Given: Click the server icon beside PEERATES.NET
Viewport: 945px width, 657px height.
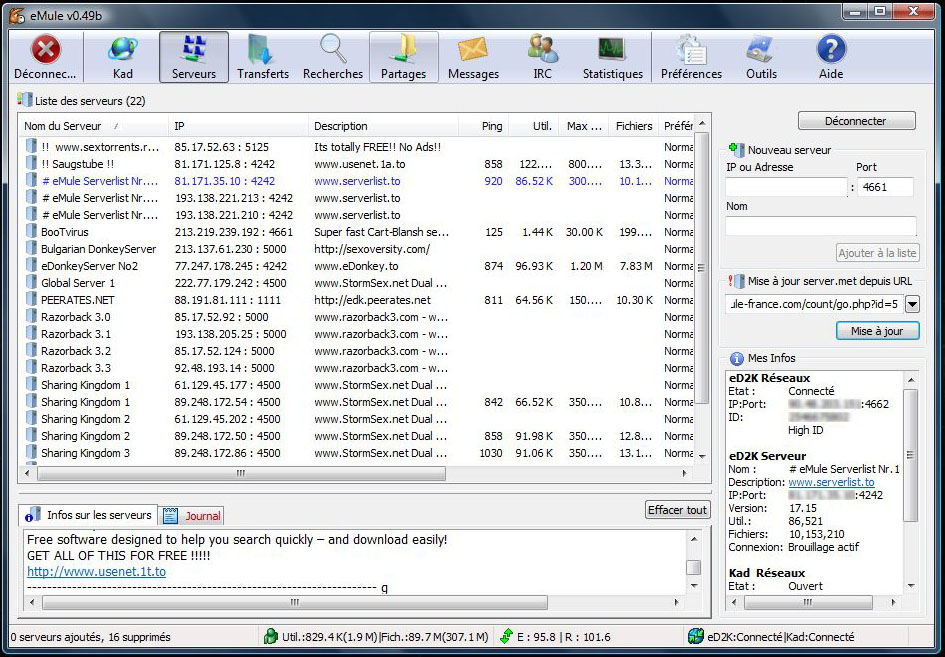Looking at the screenshot, I should [x=31, y=300].
